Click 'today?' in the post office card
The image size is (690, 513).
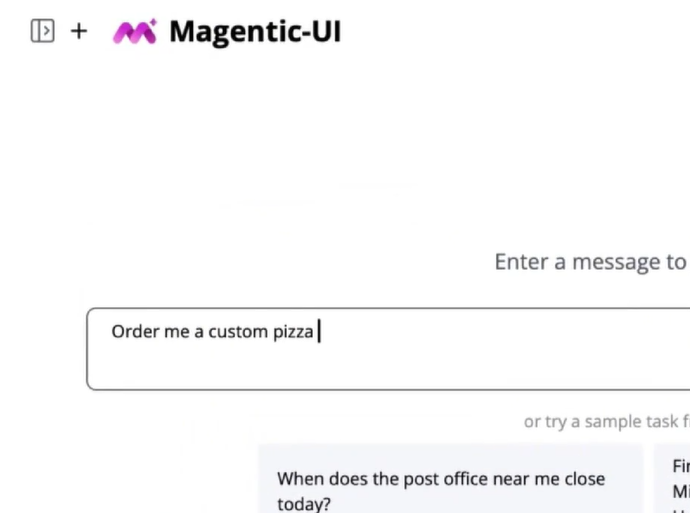coord(304,503)
